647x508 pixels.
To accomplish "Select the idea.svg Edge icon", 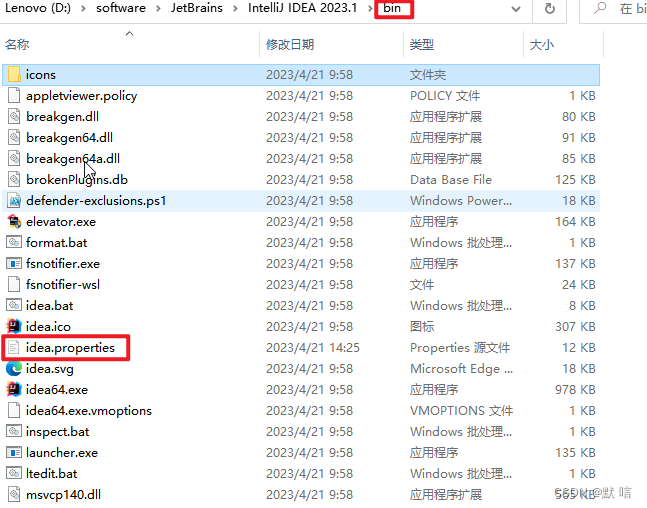I will pos(14,369).
